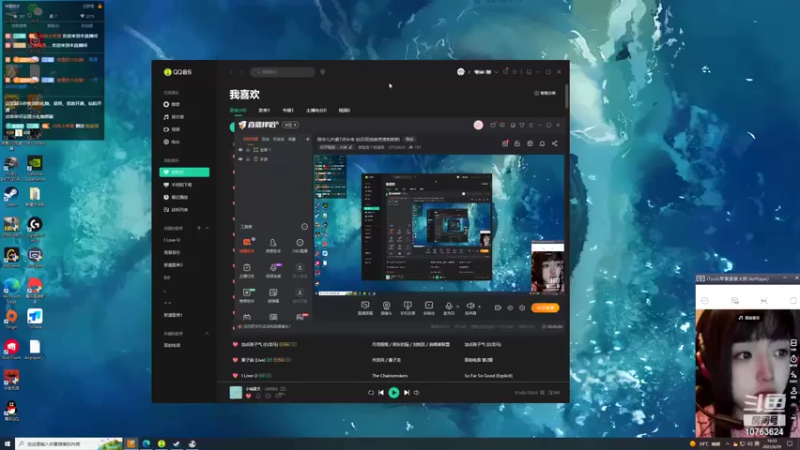
Task: Download the now-playing song in player bar
Action: 258,396
